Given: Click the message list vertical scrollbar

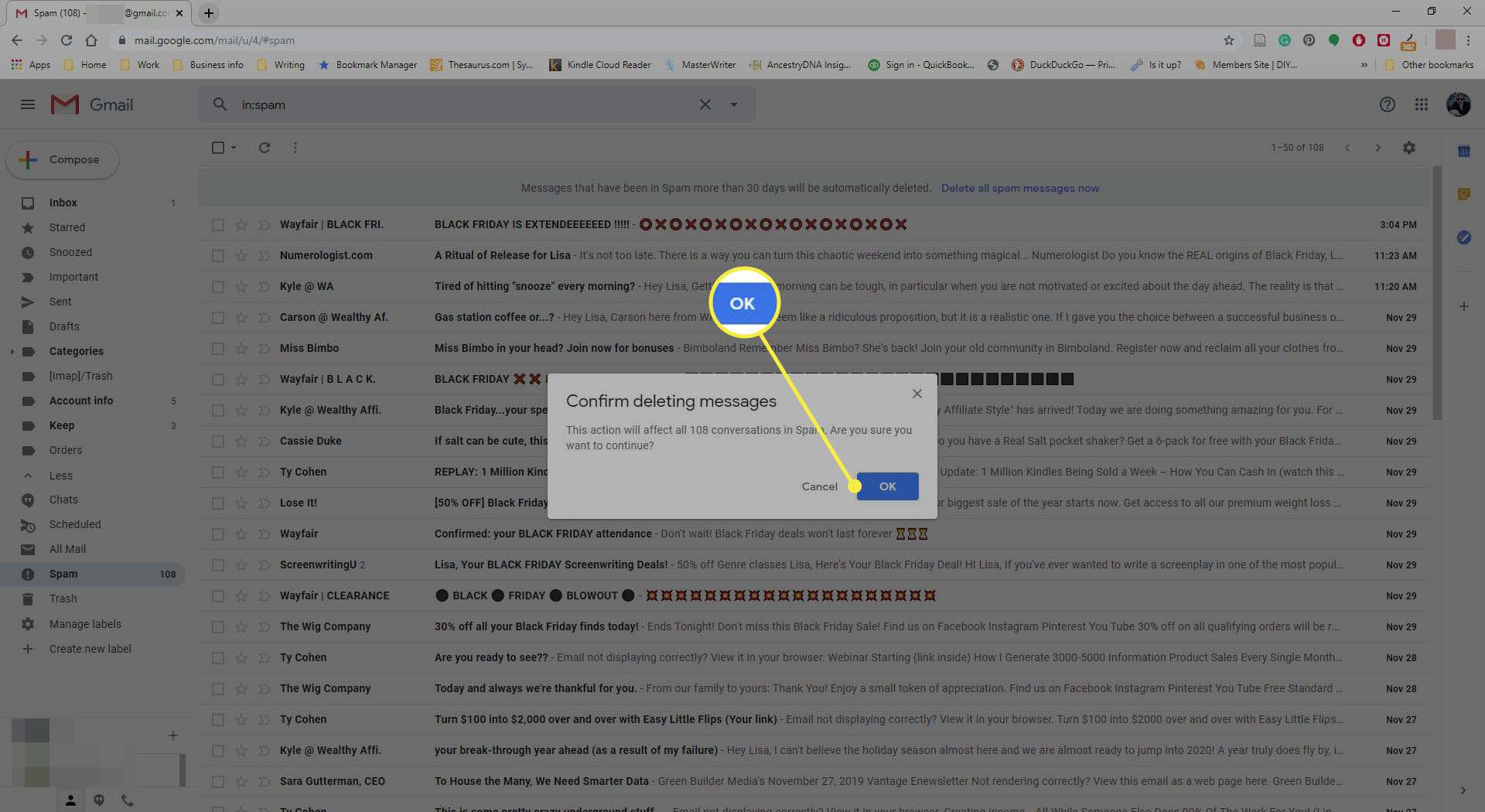Looking at the screenshot, I should pos(1436,294).
